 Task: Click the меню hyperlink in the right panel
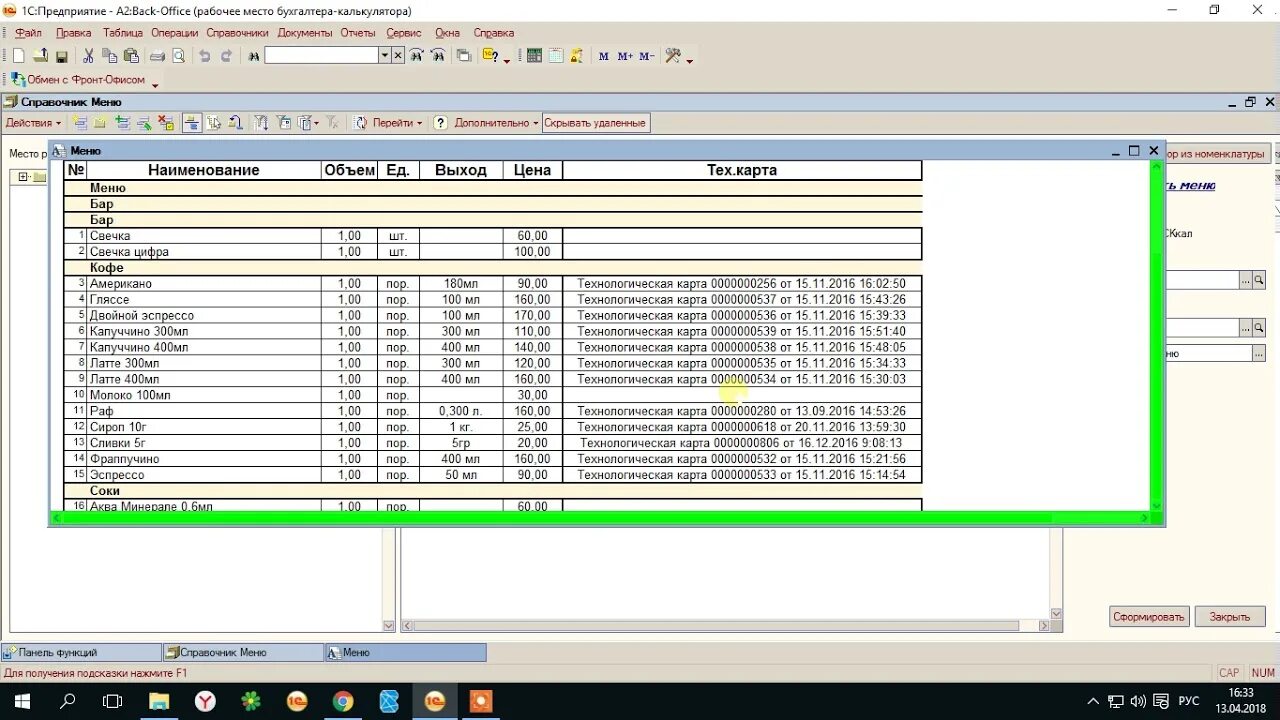1191,185
